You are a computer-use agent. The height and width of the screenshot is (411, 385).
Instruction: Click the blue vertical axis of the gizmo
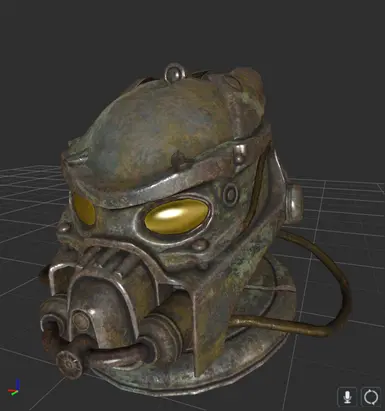tap(17, 384)
